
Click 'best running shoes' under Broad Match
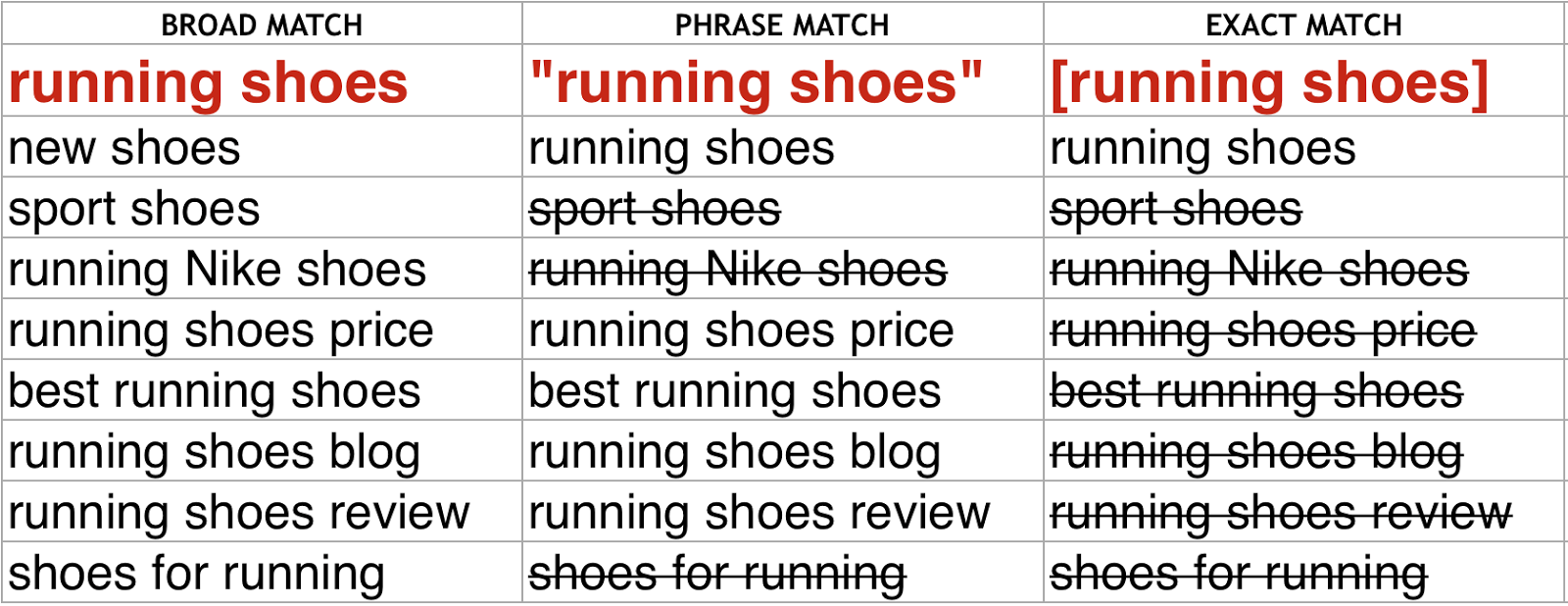pos(215,391)
